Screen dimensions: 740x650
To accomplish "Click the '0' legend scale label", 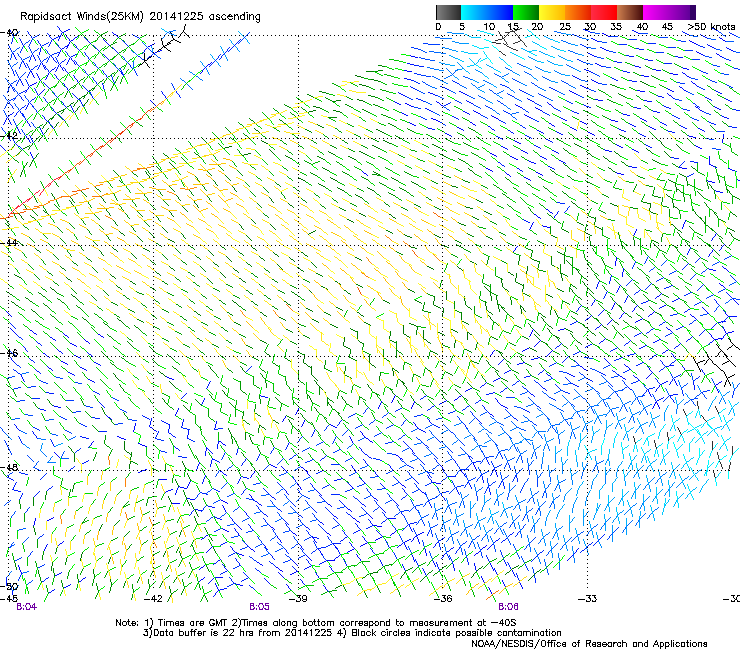I will pyautogui.click(x=438, y=27).
